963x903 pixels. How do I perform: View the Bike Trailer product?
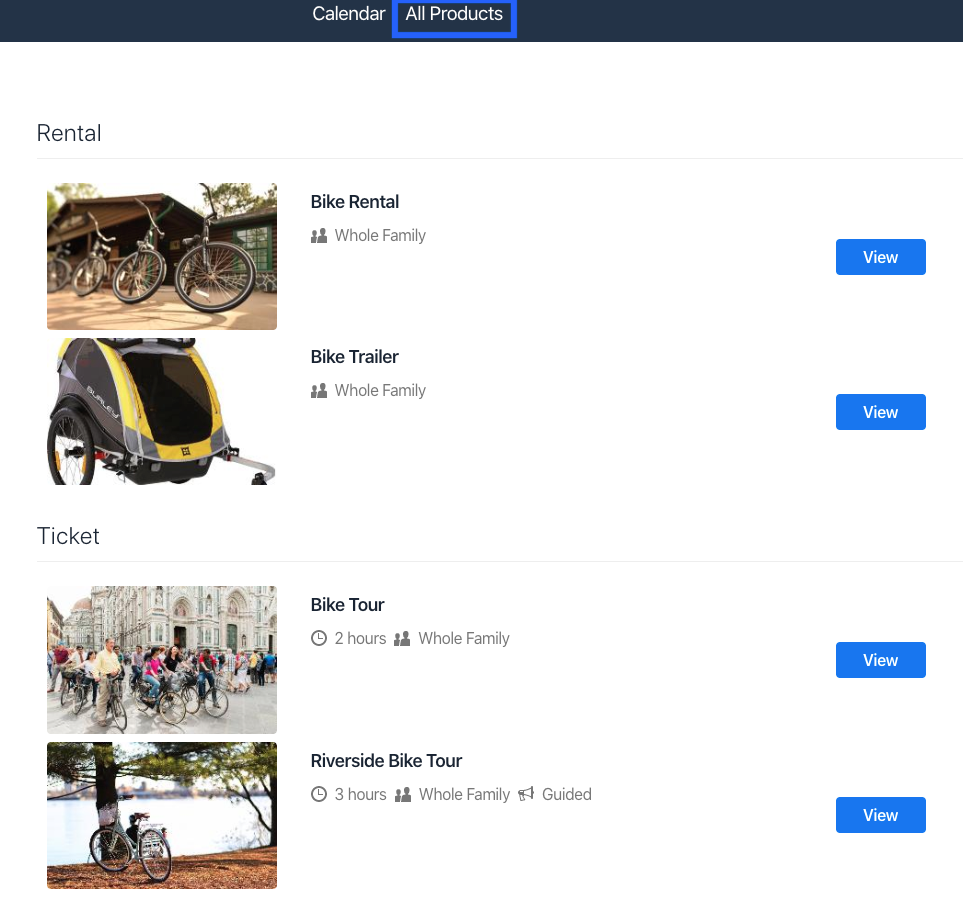click(880, 412)
